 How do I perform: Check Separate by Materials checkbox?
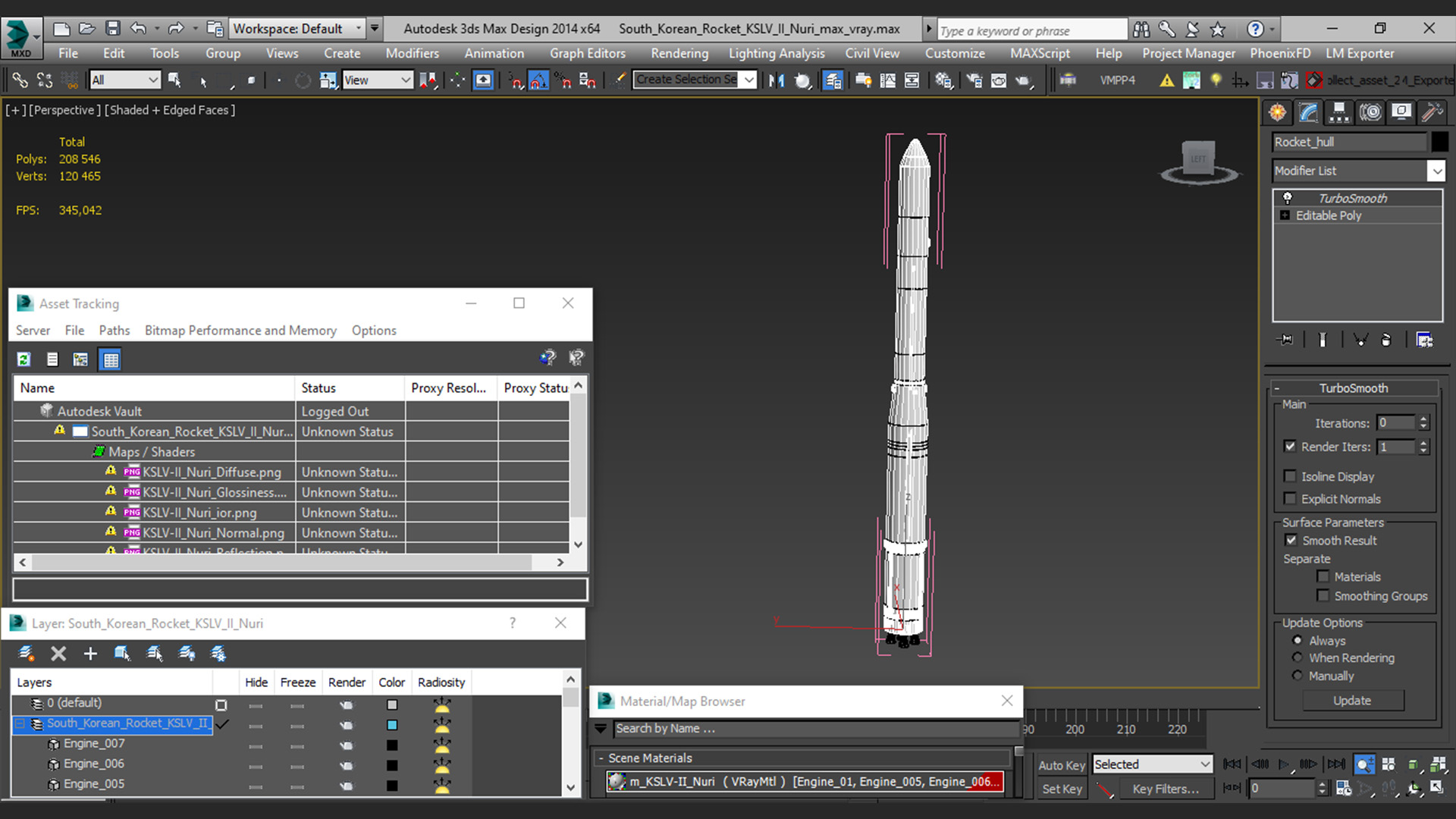(x=1323, y=576)
